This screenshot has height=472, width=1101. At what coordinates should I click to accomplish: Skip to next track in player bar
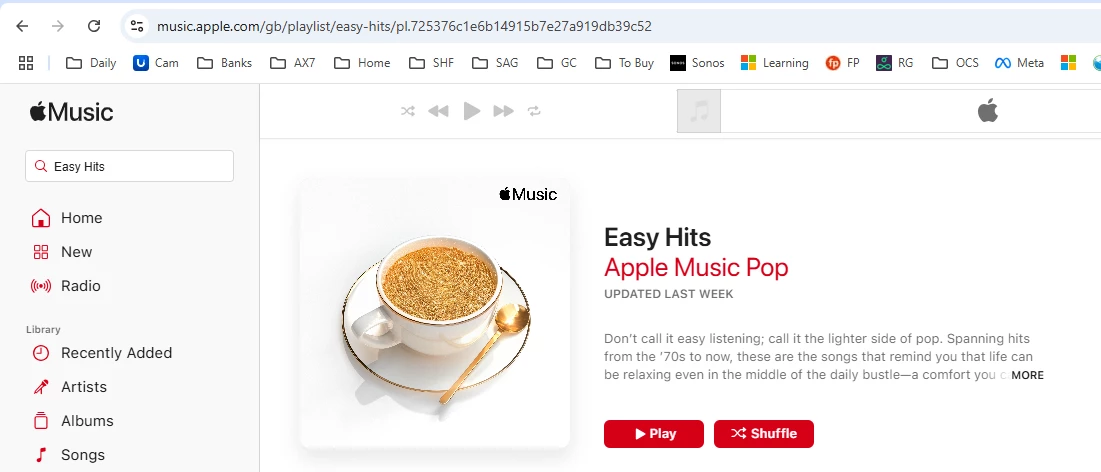pyautogui.click(x=503, y=111)
